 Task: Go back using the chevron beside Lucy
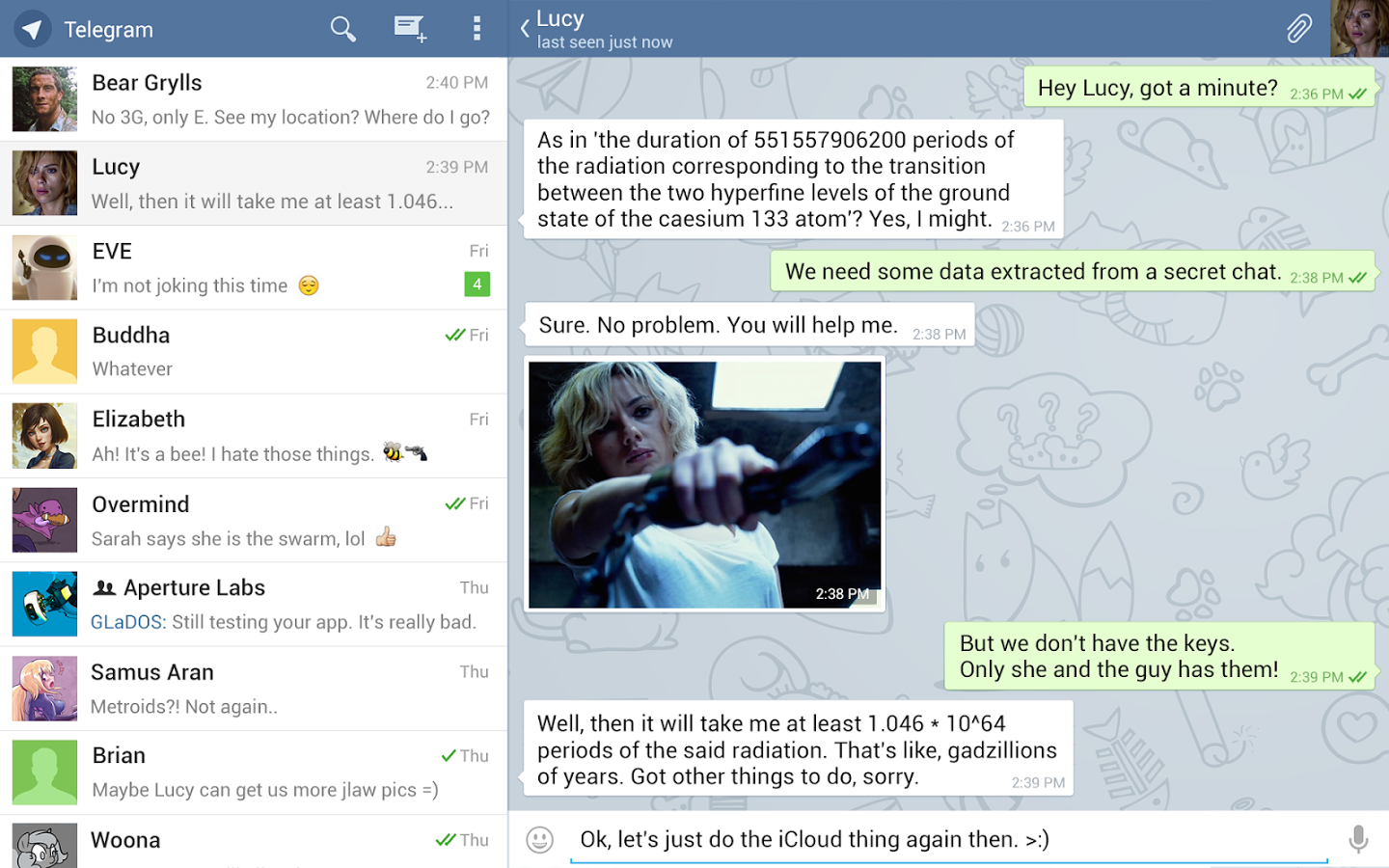[525, 29]
